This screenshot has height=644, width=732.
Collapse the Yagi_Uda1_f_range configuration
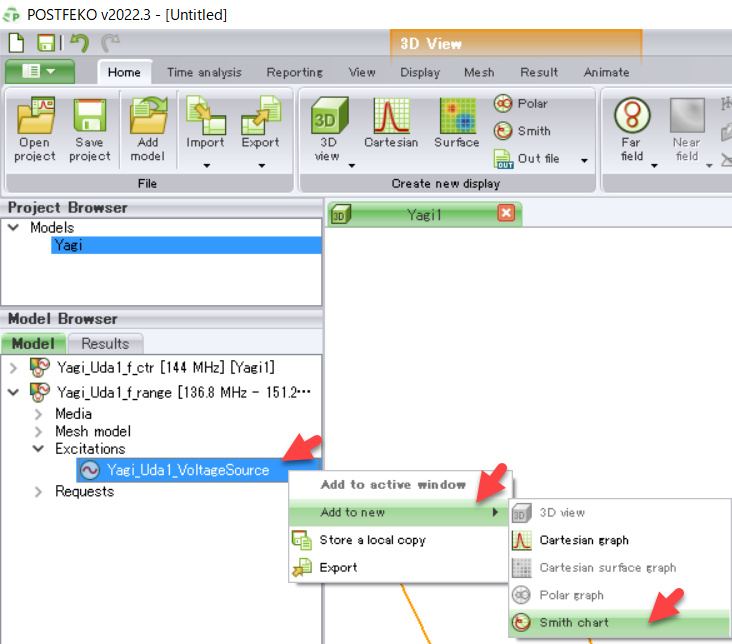click(x=14, y=392)
